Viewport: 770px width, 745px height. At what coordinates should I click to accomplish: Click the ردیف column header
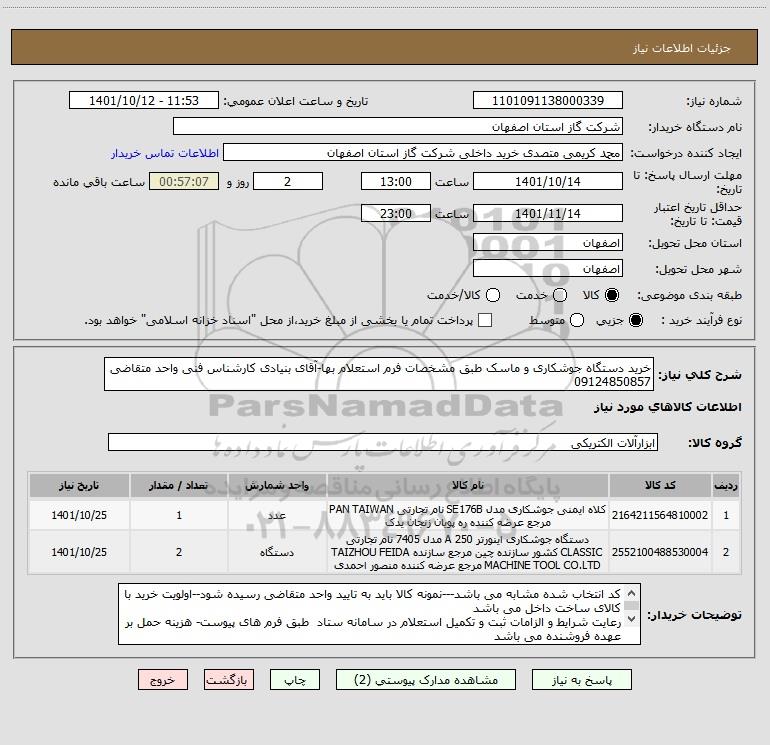coord(726,485)
